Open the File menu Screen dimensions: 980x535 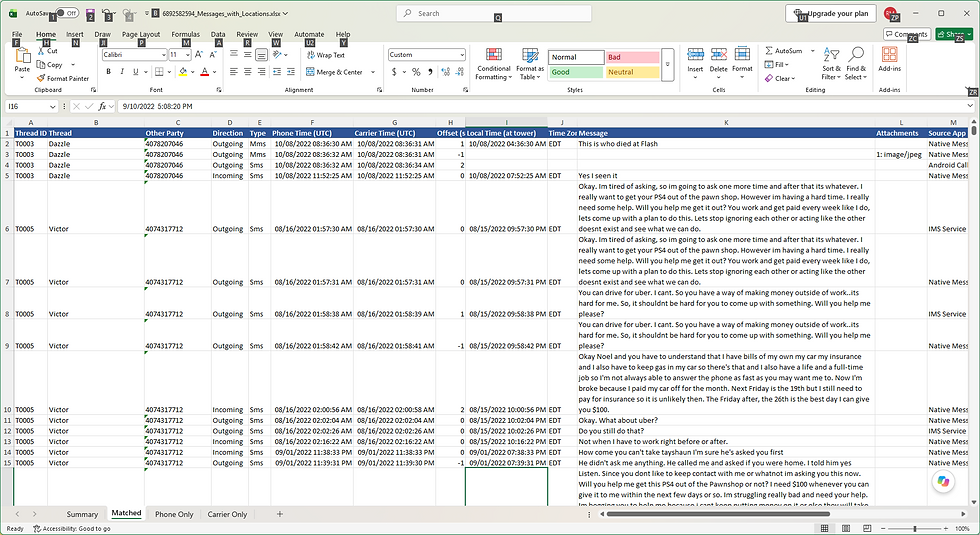point(17,34)
